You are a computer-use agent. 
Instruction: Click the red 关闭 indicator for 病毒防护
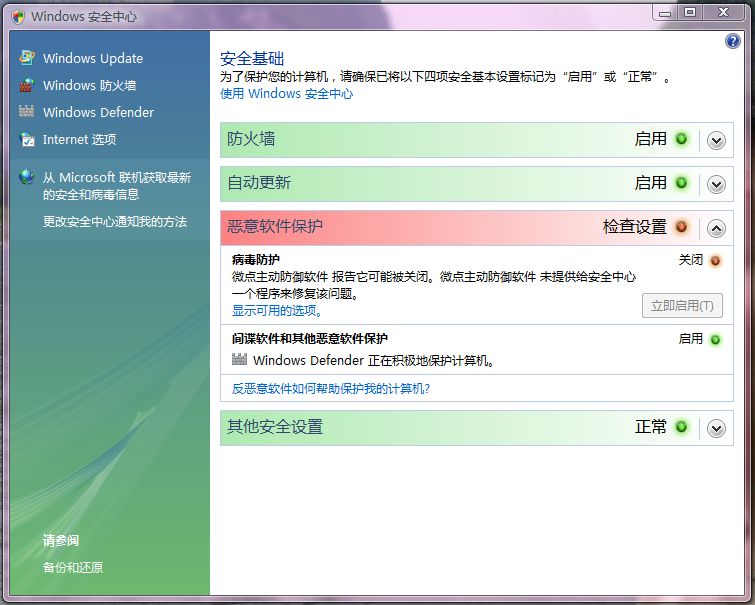tap(716, 261)
